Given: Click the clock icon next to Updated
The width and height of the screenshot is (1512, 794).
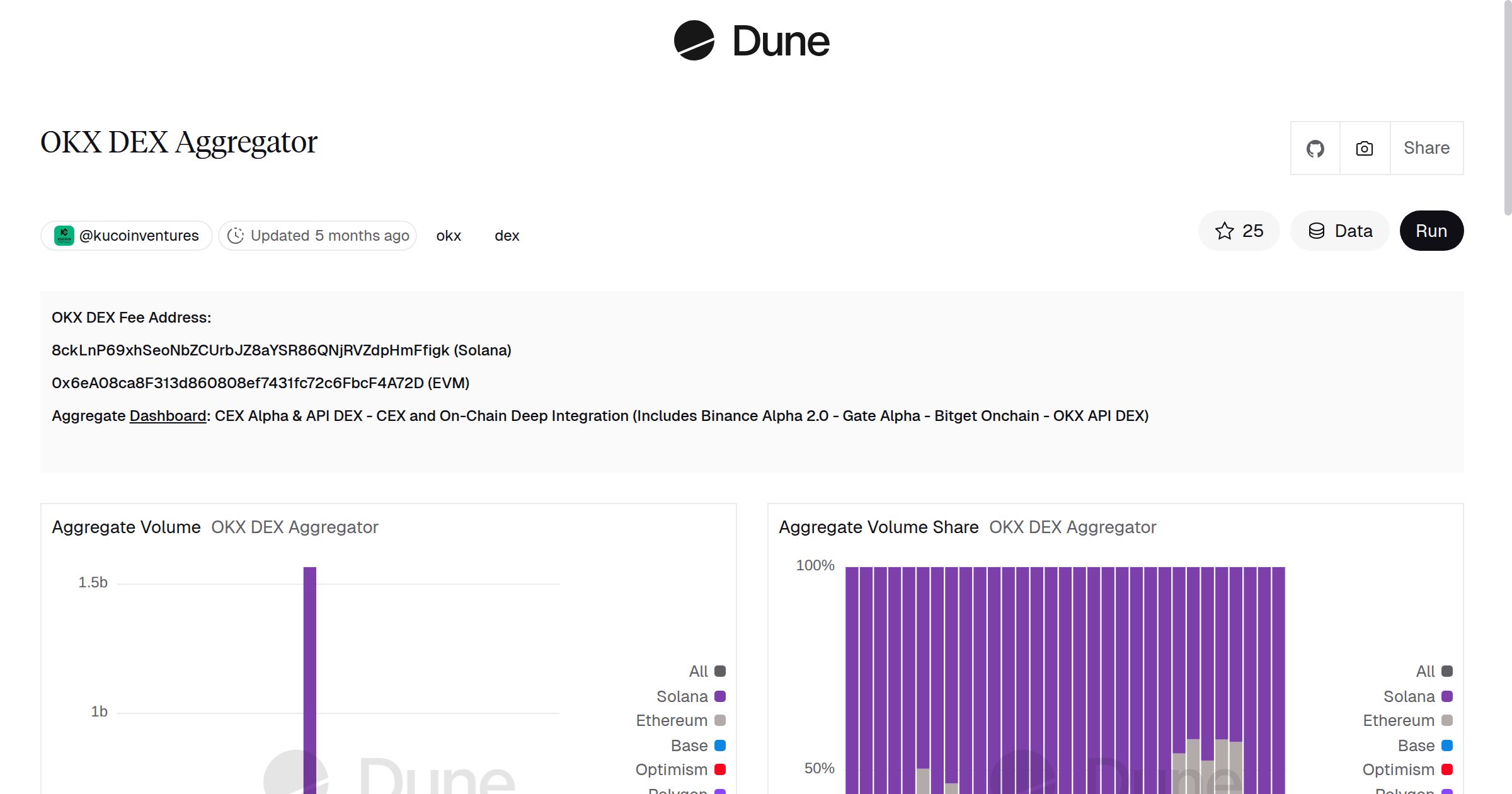Looking at the screenshot, I should tap(236, 235).
